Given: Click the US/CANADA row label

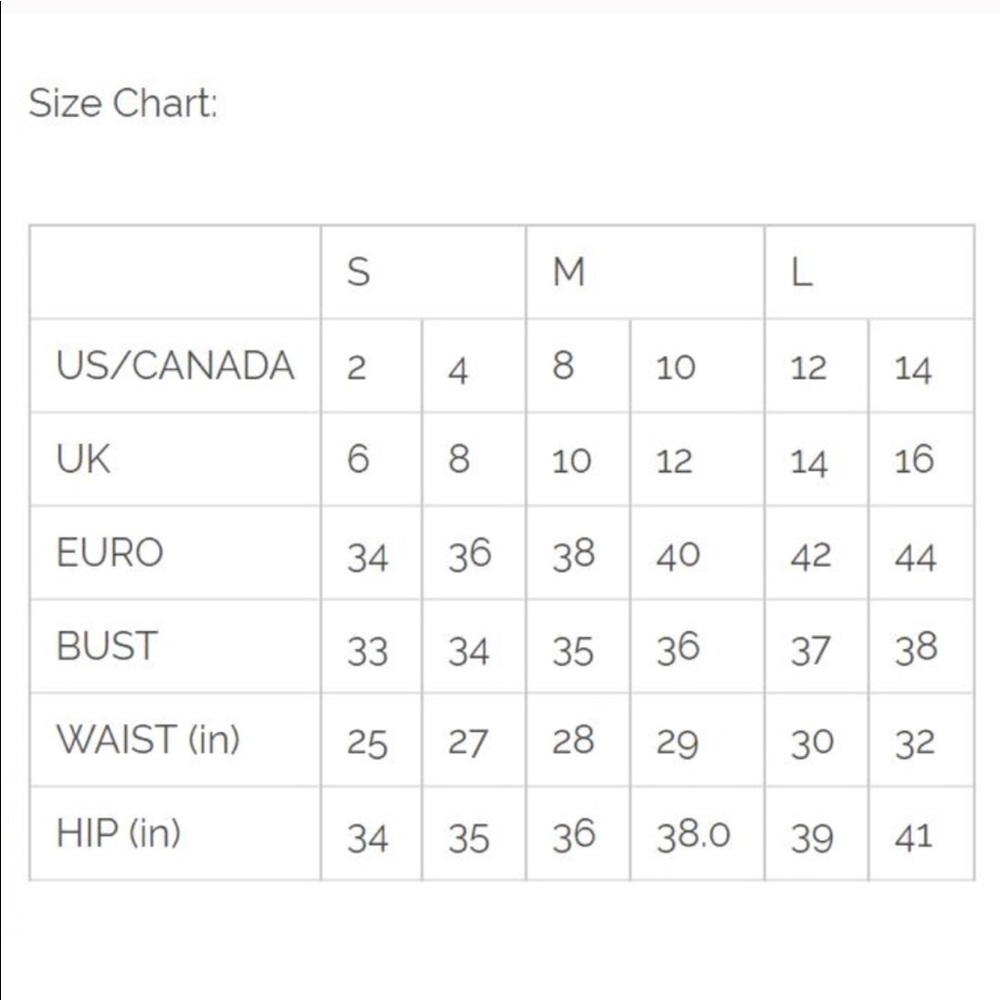Looking at the screenshot, I should [x=175, y=366].
